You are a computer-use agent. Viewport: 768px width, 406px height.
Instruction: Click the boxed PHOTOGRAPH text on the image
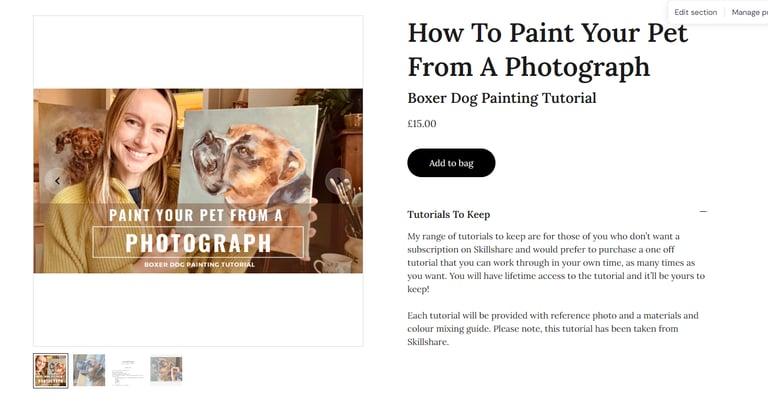(x=197, y=242)
